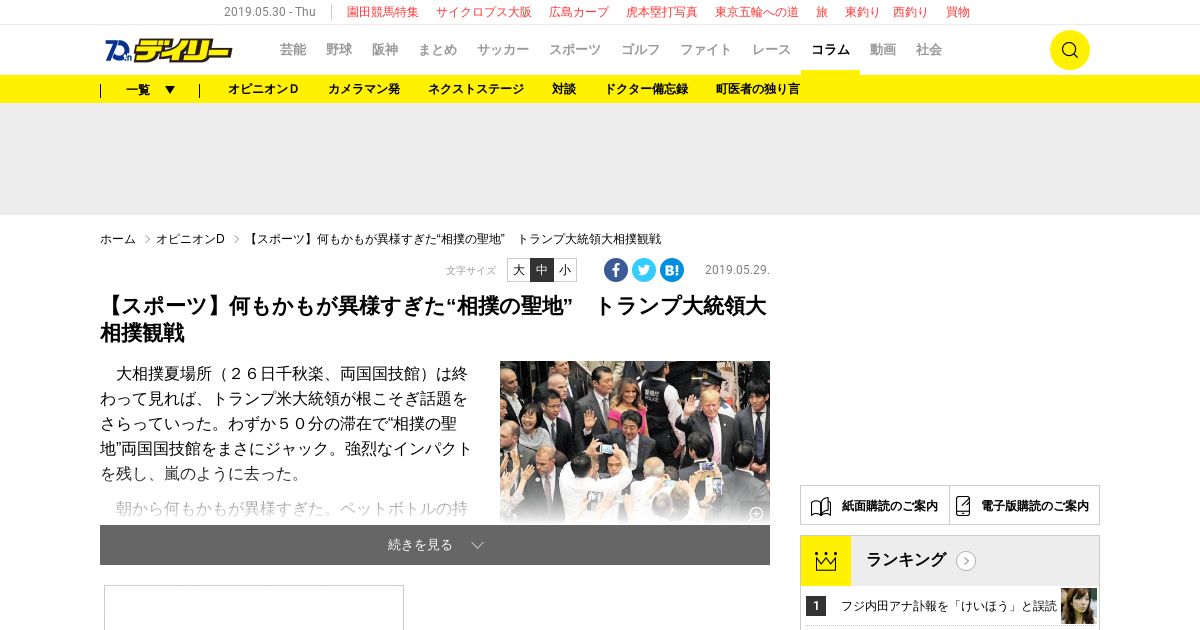The image size is (1200, 630).
Task: Go to オピニオンD submenu
Action: 264,89
